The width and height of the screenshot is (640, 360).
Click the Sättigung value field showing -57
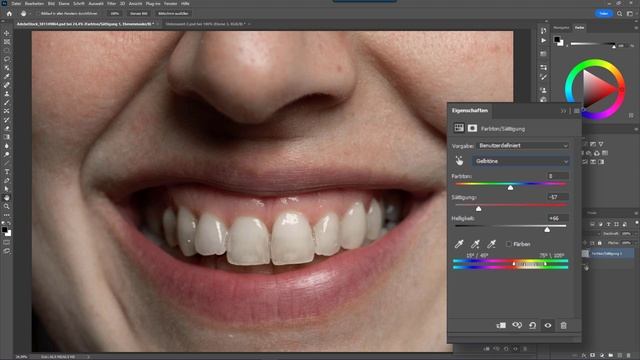click(x=558, y=197)
